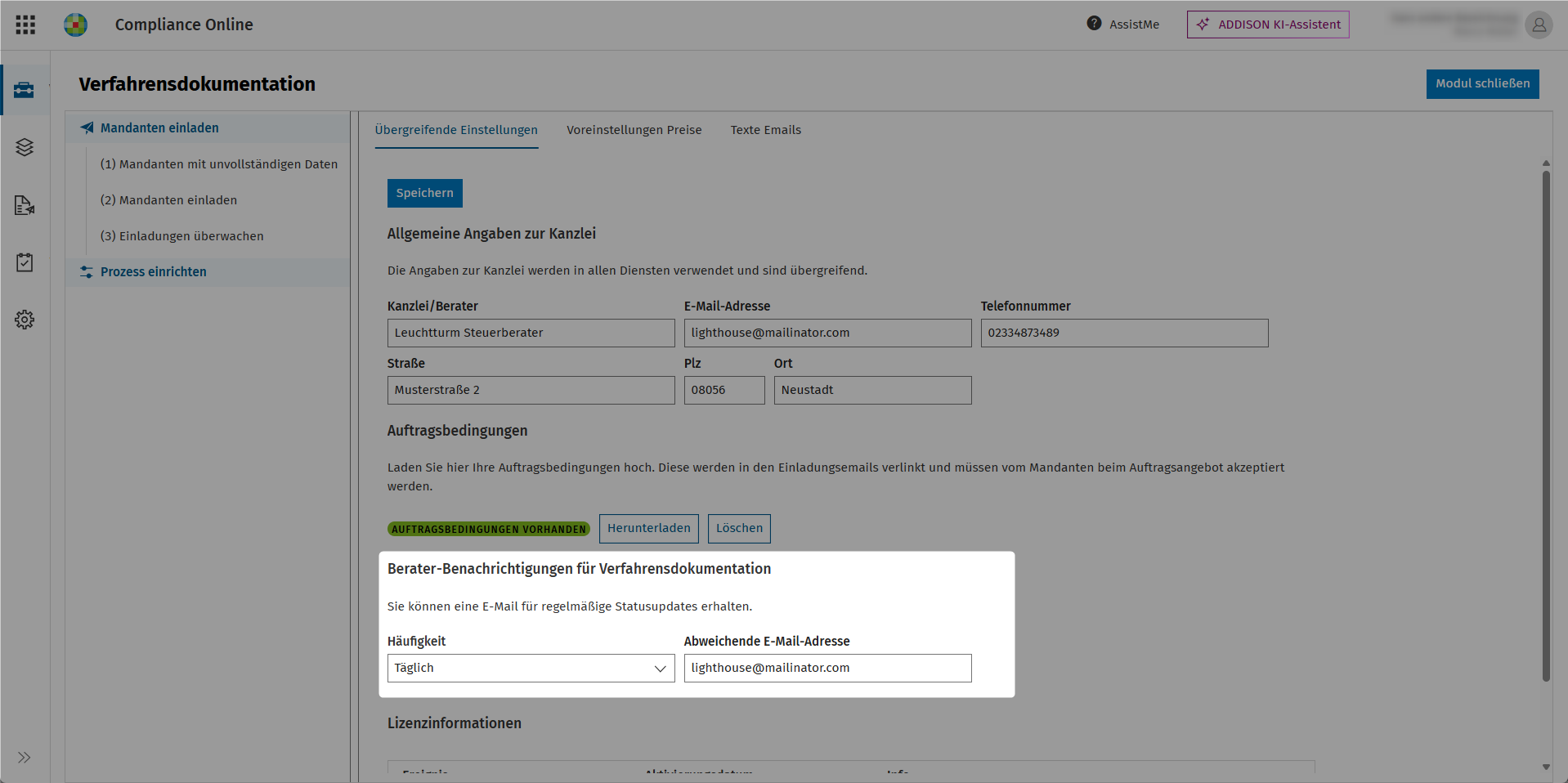Viewport: 1568px width, 783px height.
Task: Switch to Texte Emails tab
Action: (x=766, y=130)
